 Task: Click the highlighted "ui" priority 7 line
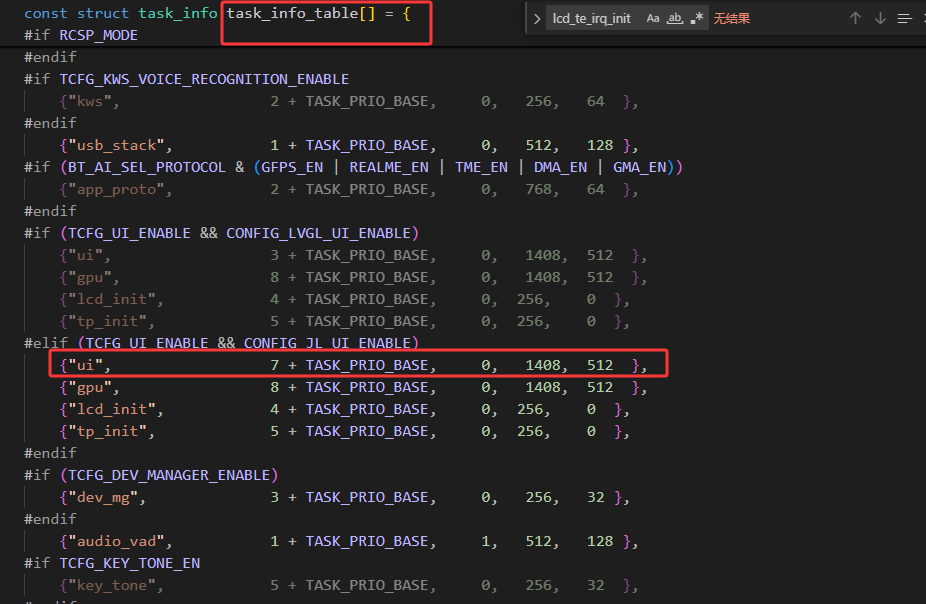click(358, 365)
